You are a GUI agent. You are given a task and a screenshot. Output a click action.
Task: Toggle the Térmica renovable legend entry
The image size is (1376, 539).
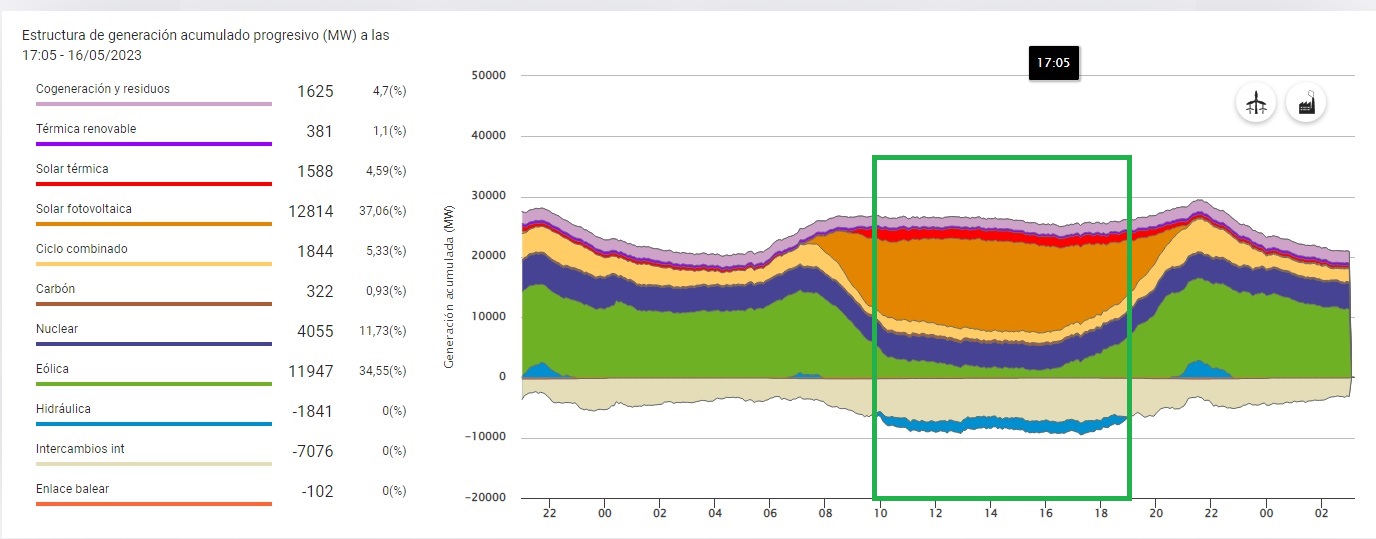click(86, 129)
